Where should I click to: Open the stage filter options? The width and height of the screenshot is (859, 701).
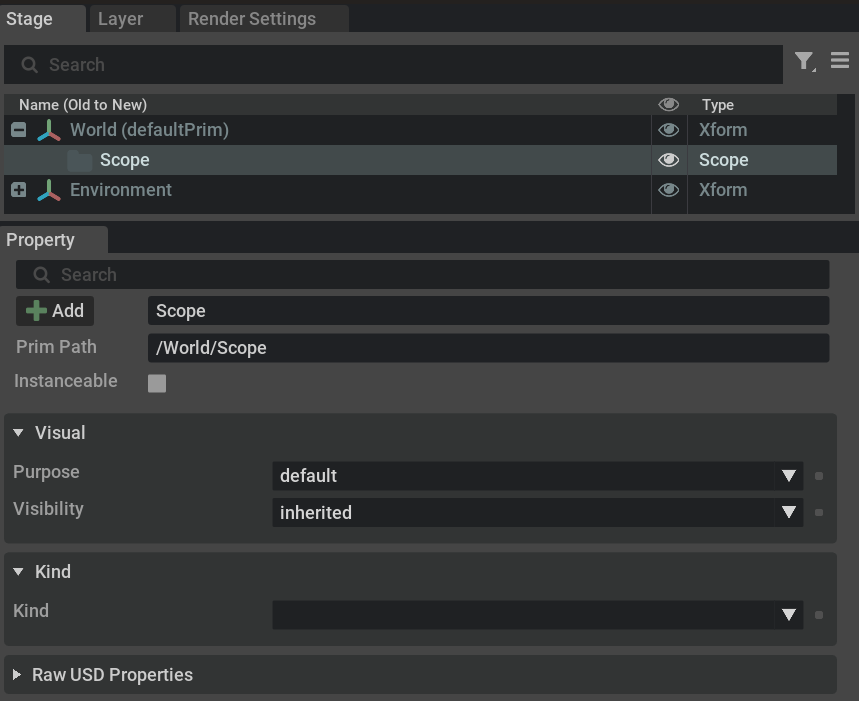tap(804, 62)
